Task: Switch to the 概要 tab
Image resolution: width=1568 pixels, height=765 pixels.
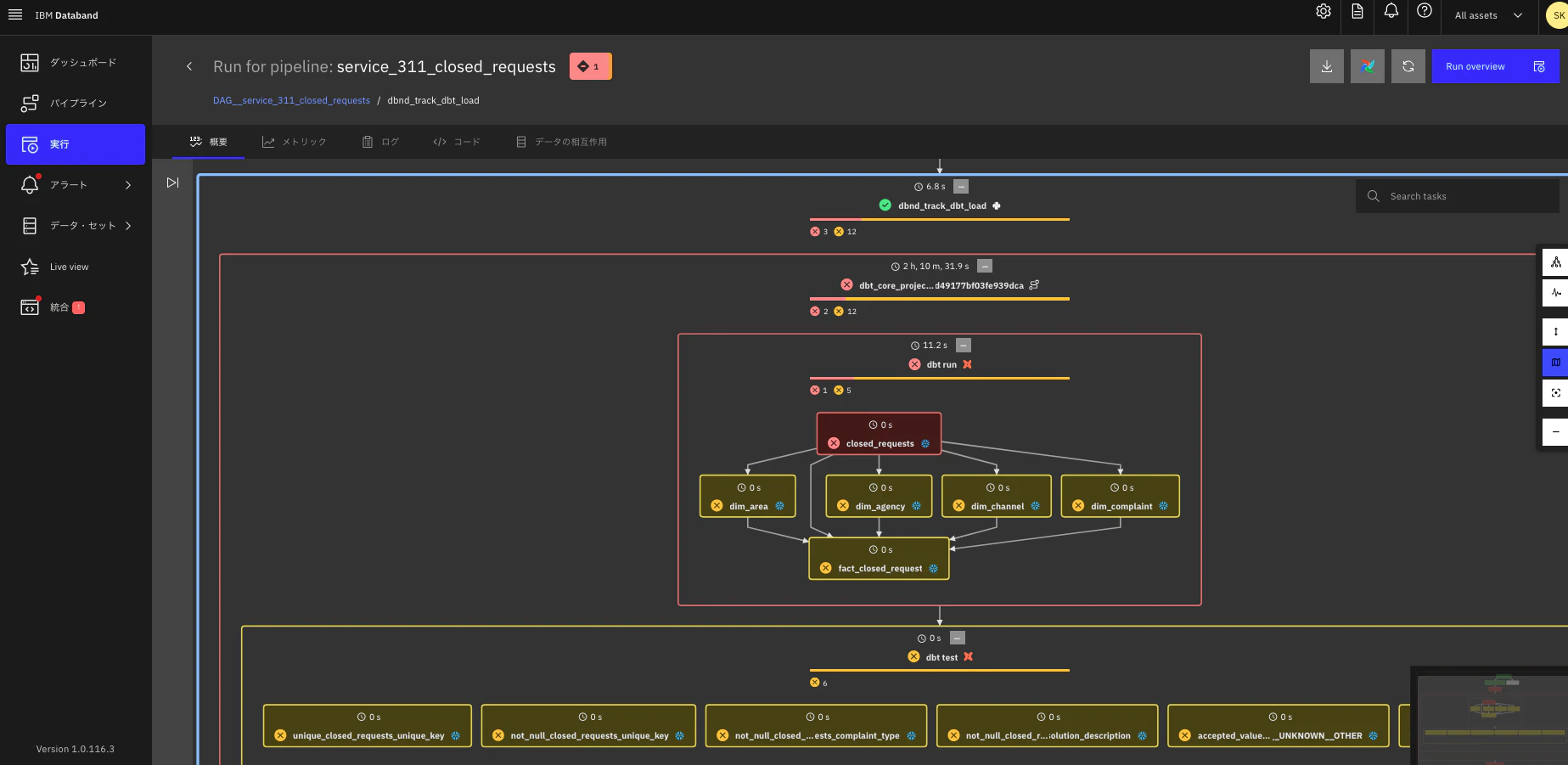Action: pyautogui.click(x=209, y=142)
